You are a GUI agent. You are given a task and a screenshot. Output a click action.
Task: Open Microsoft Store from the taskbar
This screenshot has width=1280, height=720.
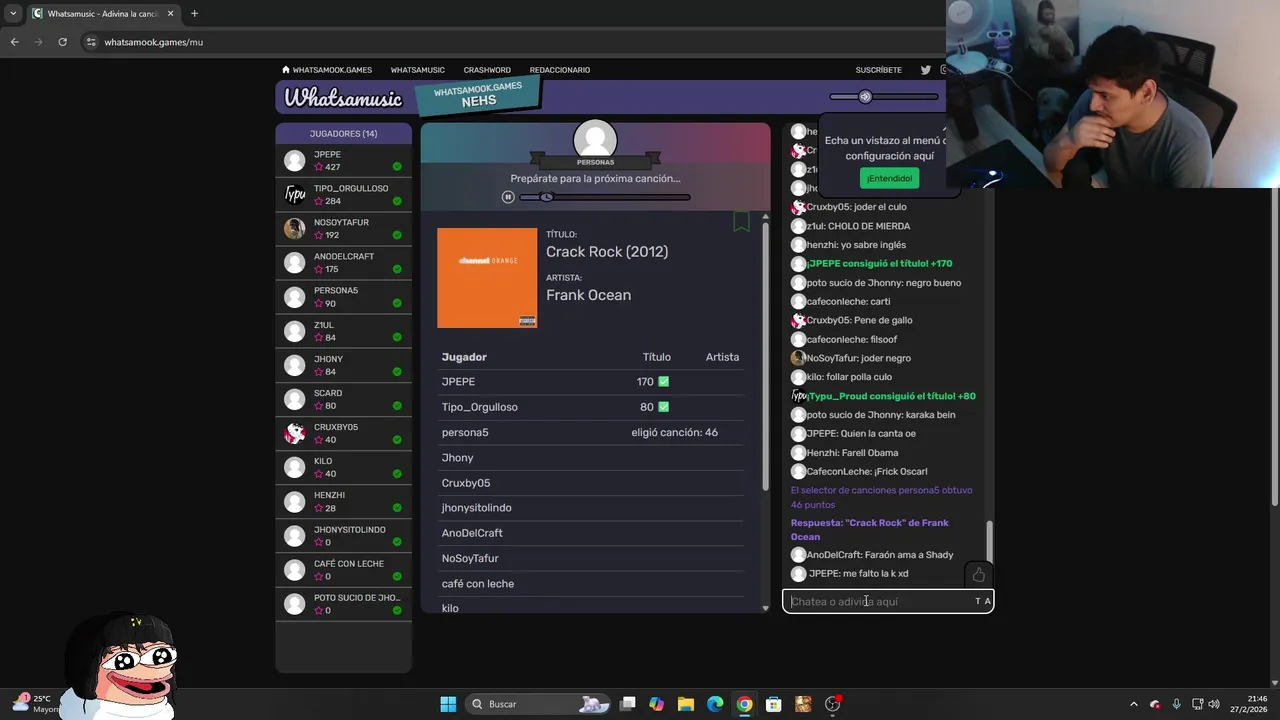773,704
